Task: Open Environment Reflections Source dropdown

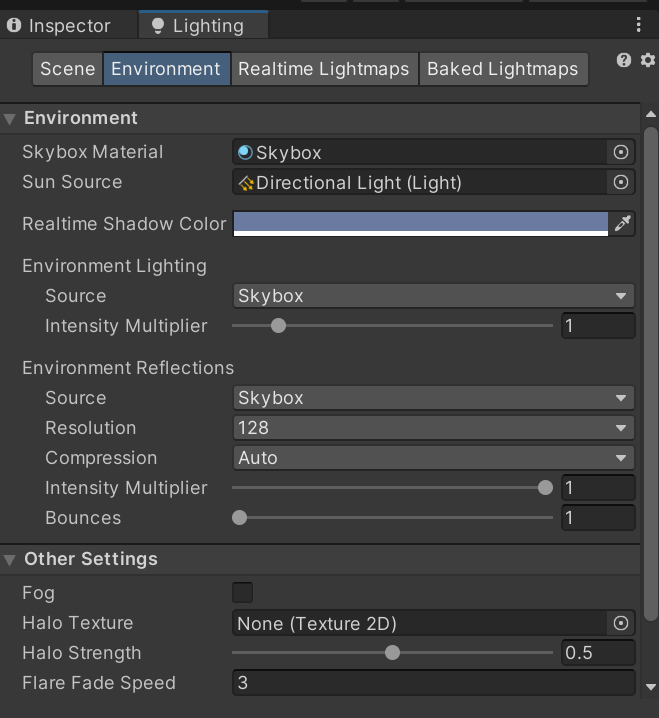Action: click(x=433, y=398)
